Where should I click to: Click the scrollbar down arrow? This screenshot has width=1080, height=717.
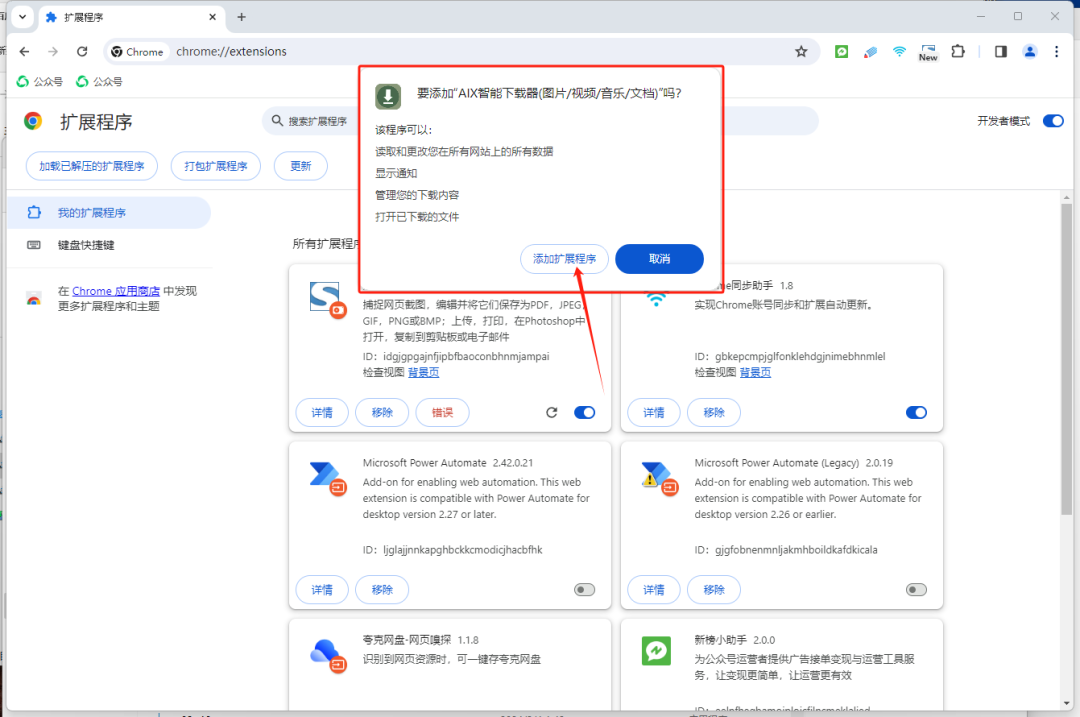click(x=1066, y=703)
